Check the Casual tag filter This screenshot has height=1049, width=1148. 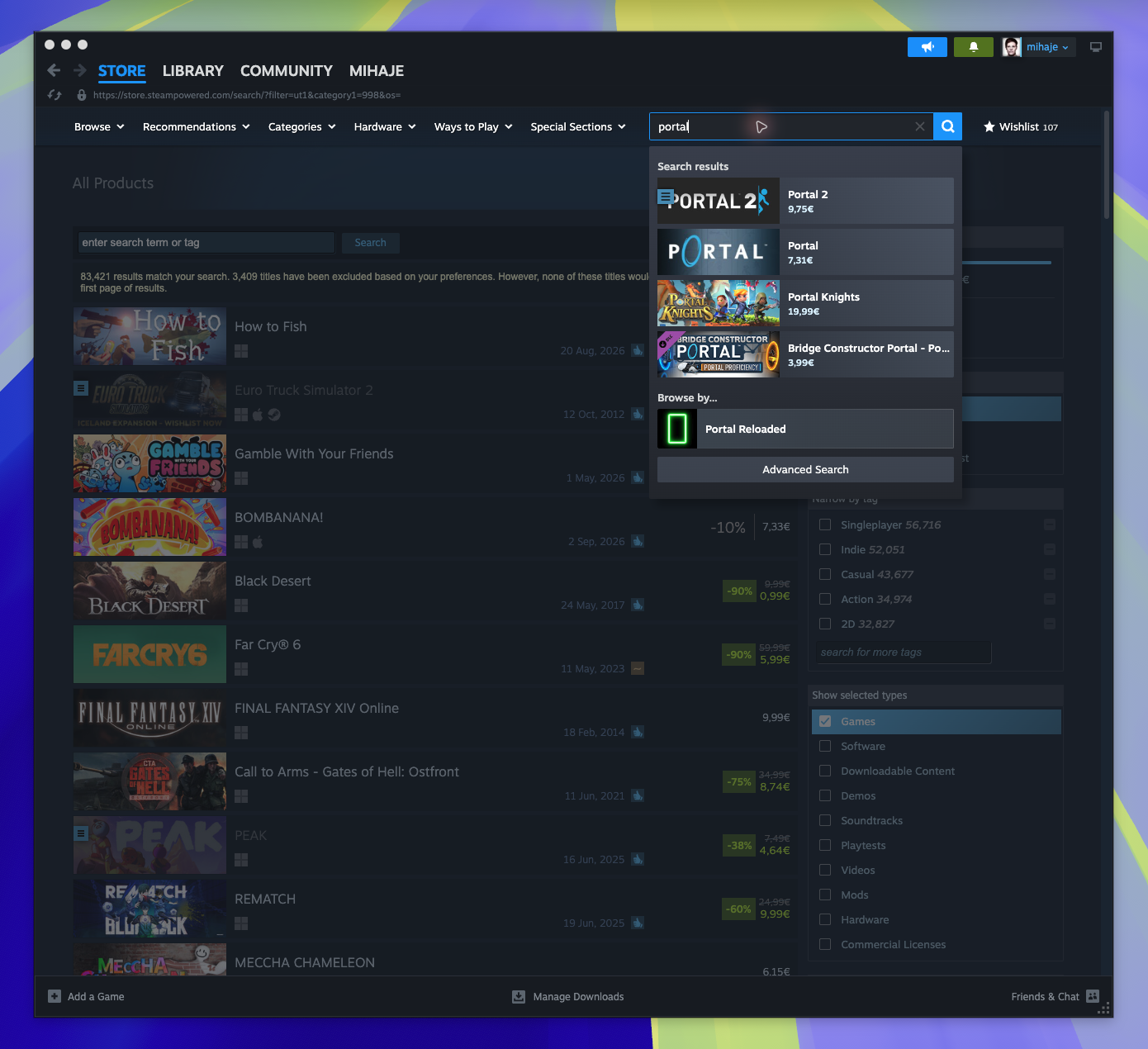pyautogui.click(x=824, y=574)
